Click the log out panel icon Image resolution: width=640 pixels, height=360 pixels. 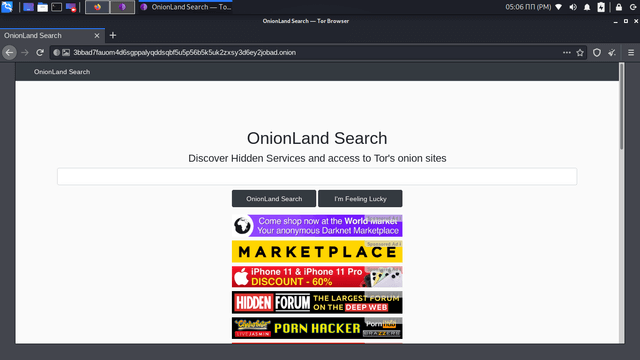pos(633,7)
